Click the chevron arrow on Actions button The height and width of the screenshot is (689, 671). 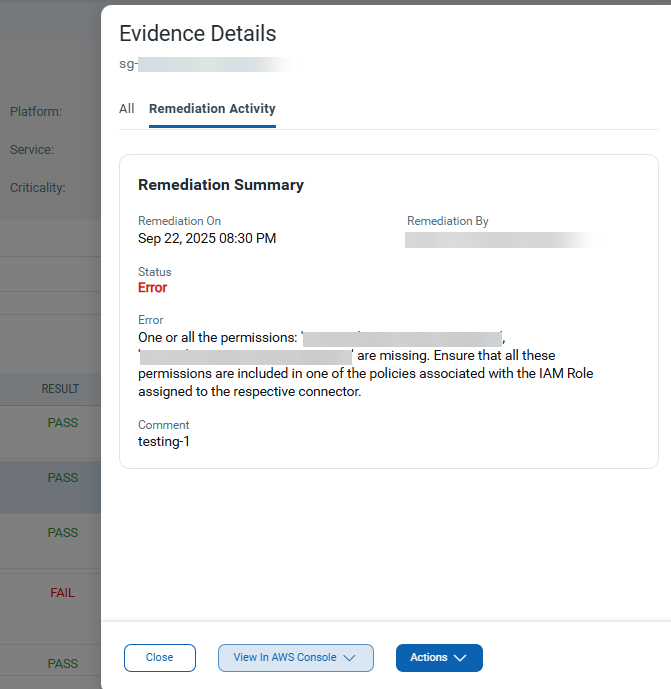click(x=460, y=658)
